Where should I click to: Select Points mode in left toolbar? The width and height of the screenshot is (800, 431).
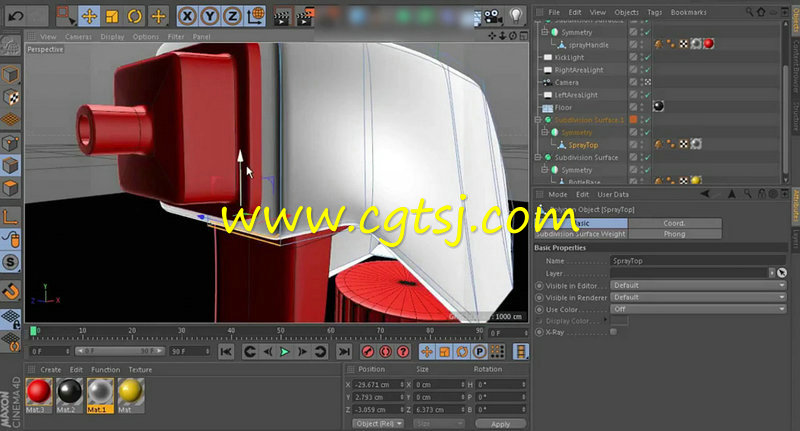click(x=10, y=143)
